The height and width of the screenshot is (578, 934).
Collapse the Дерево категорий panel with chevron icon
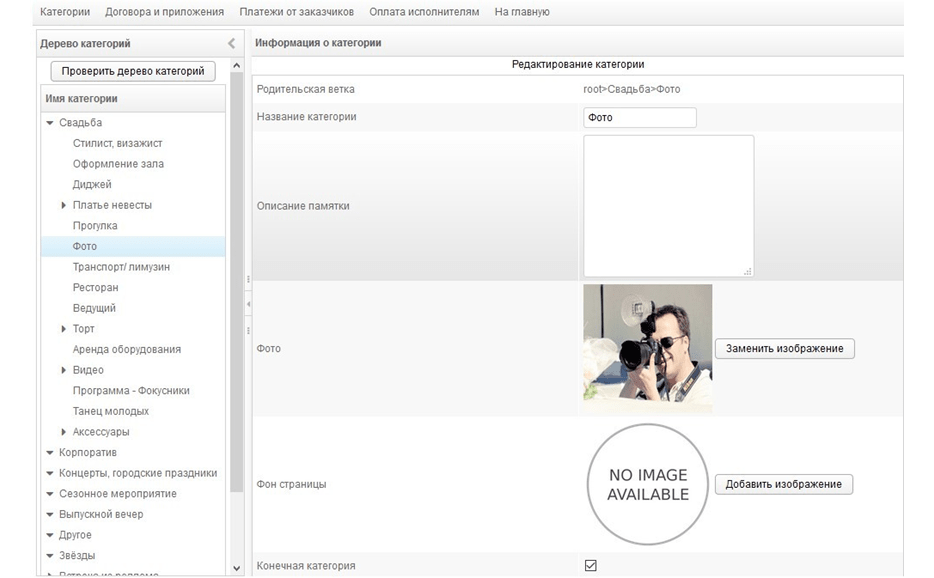232,44
